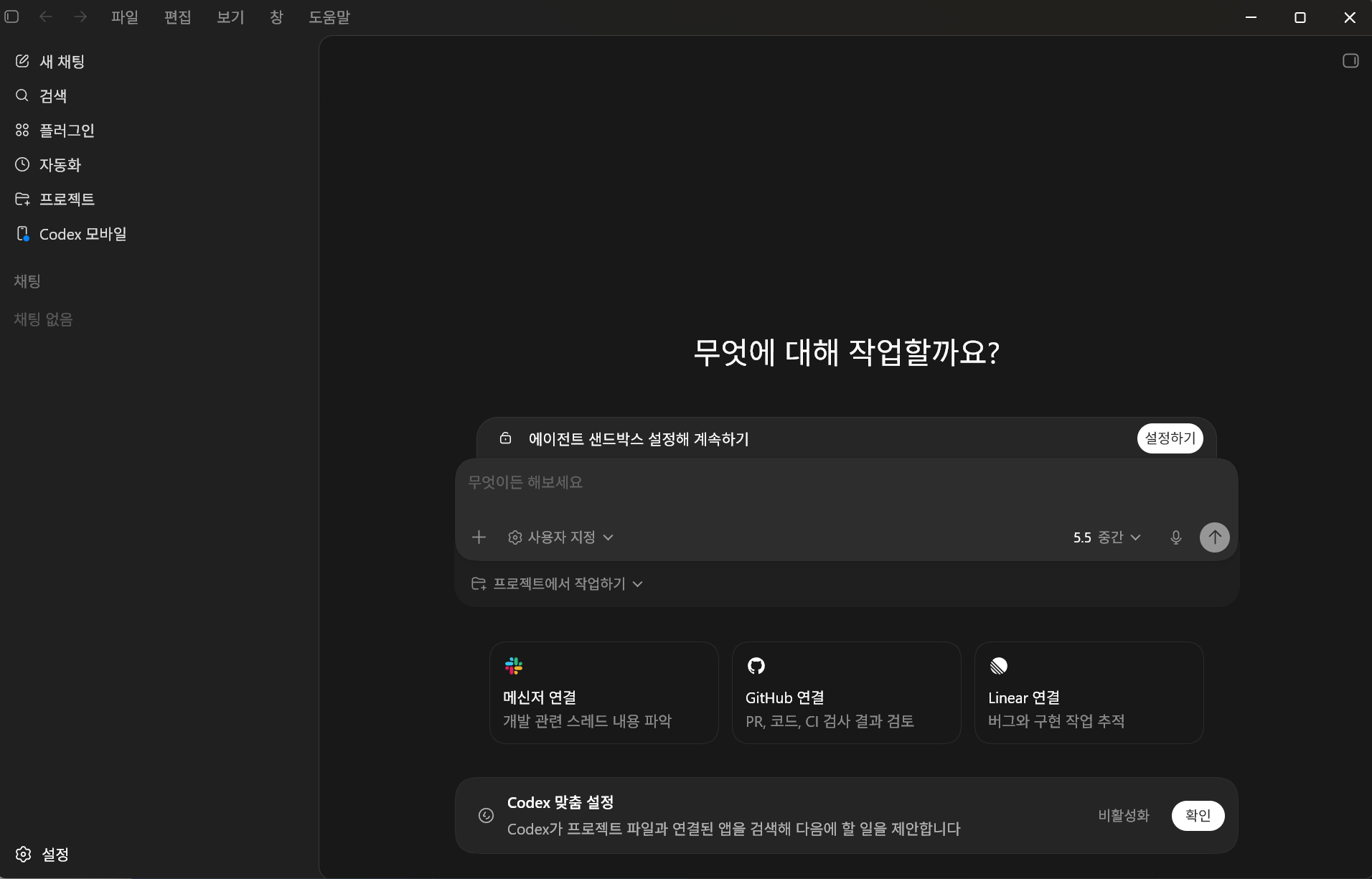Click the Codex 모바일 phone icon

click(x=23, y=234)
